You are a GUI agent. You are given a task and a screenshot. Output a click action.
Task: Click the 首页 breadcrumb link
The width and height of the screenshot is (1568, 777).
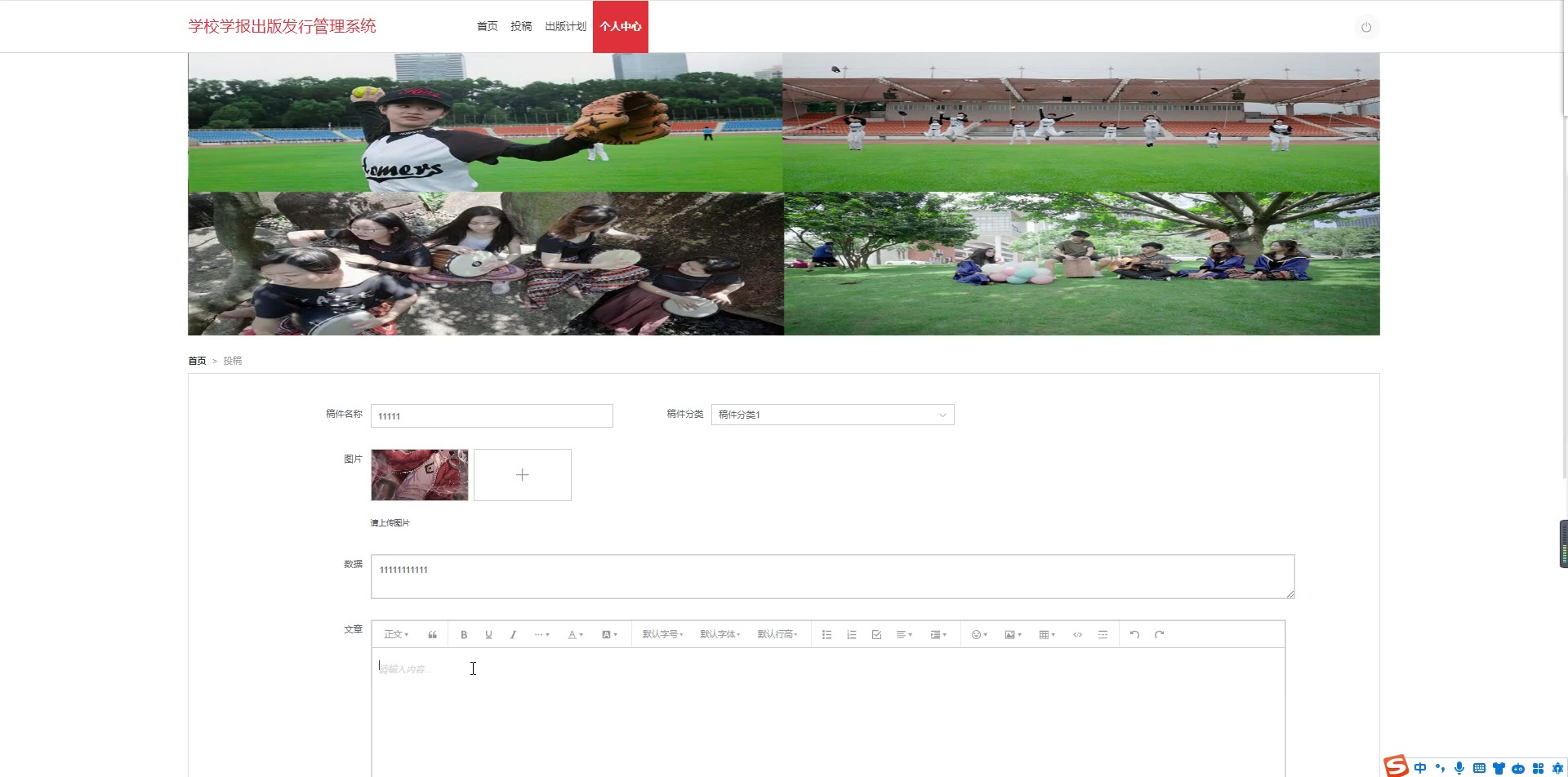click(197, 361)
